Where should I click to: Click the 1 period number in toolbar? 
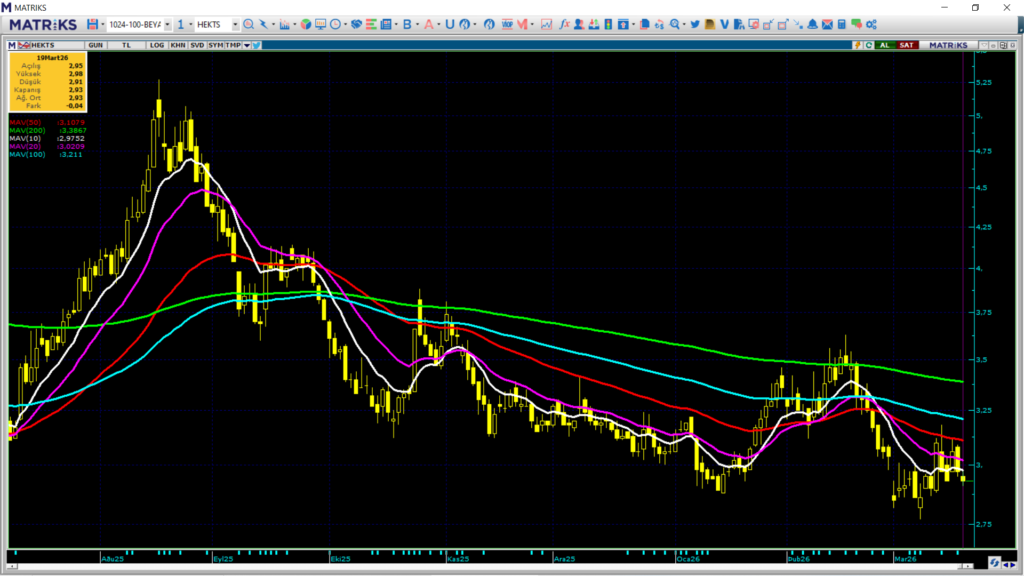click(x=180, y=24)
